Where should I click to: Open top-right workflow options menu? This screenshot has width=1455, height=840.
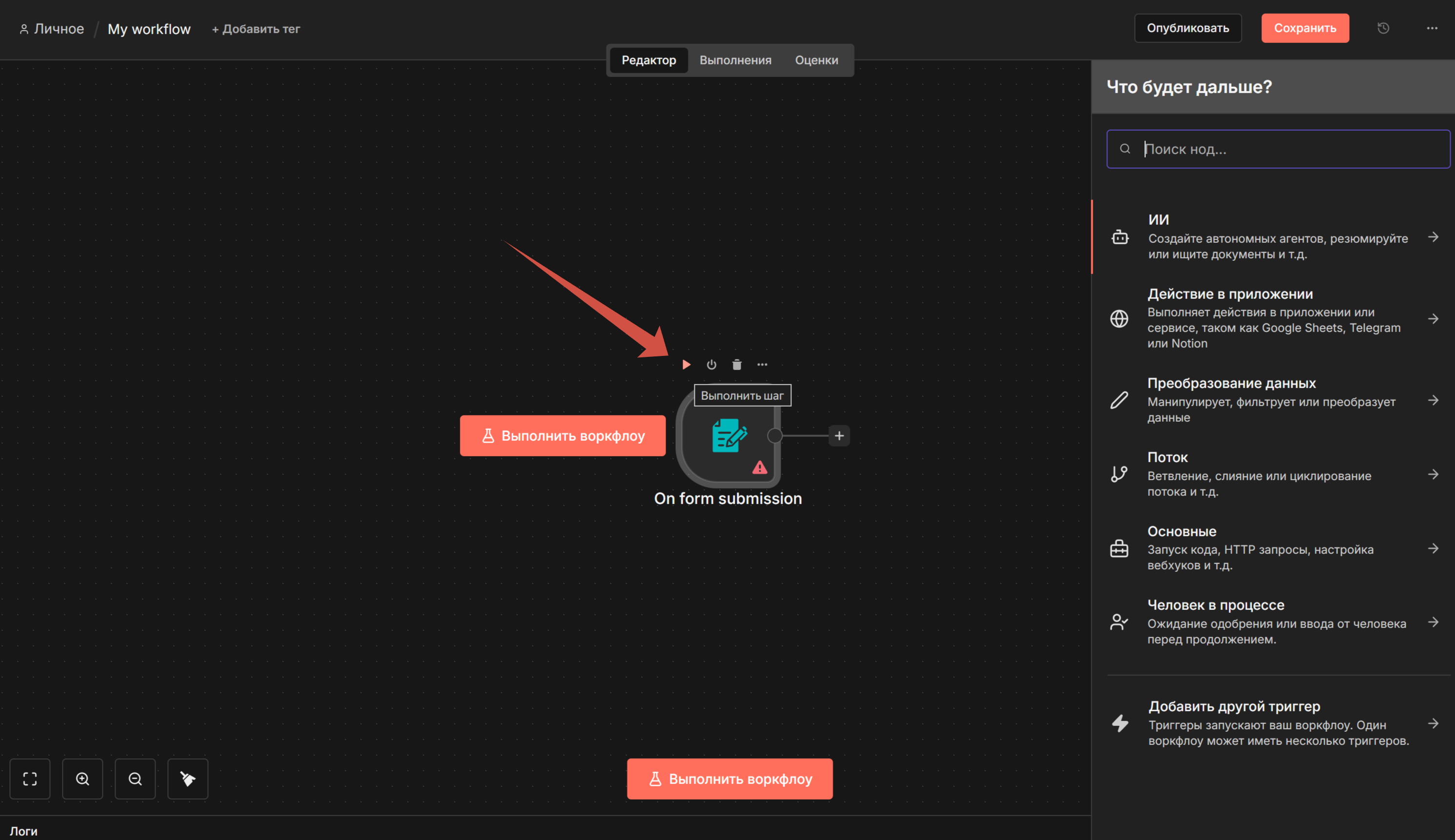click(1432, 28)
